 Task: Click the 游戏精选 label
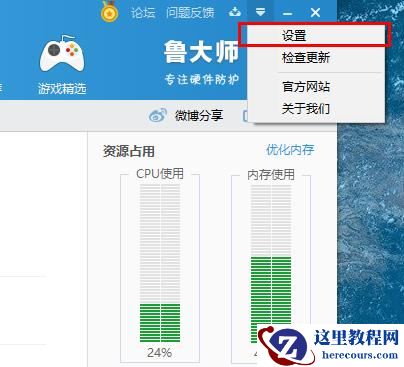click(x=62, y=89)
